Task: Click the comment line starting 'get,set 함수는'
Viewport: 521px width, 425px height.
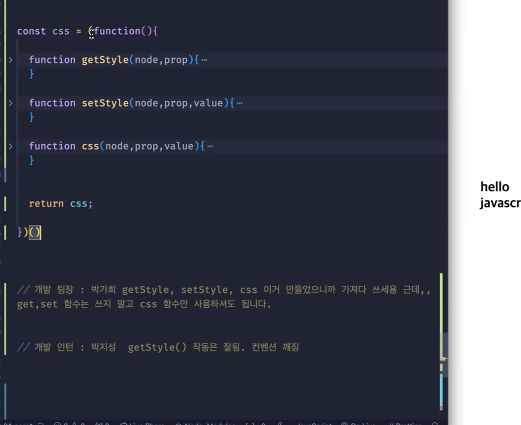Action: point(144,304)
